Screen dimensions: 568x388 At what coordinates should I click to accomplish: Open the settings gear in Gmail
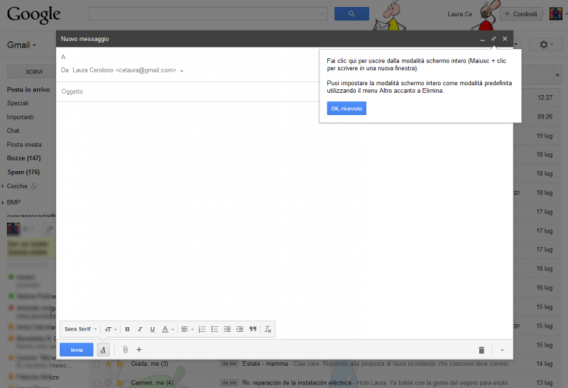(x=544, y=45)
